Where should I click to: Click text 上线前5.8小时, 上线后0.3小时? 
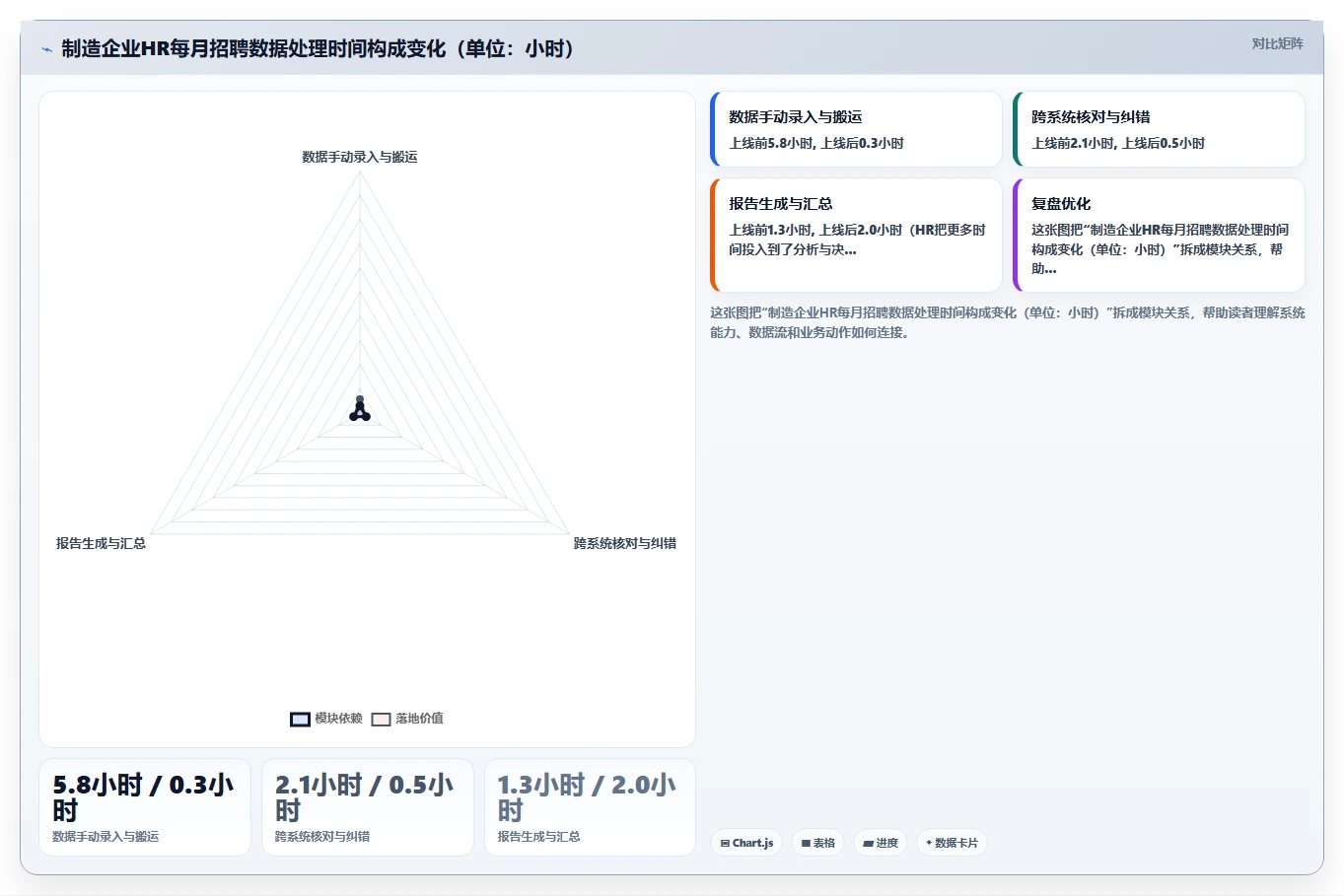click(x=816, y=143)
